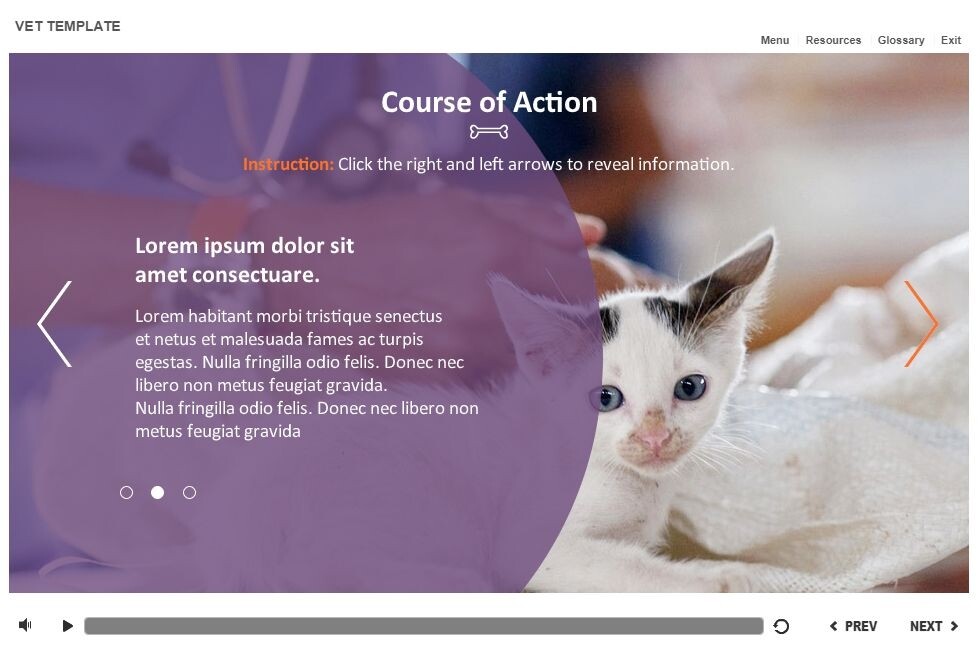978x656 pixels.
Task: Mute audio with the speaker icon
Action: click(x=25, y=625)
